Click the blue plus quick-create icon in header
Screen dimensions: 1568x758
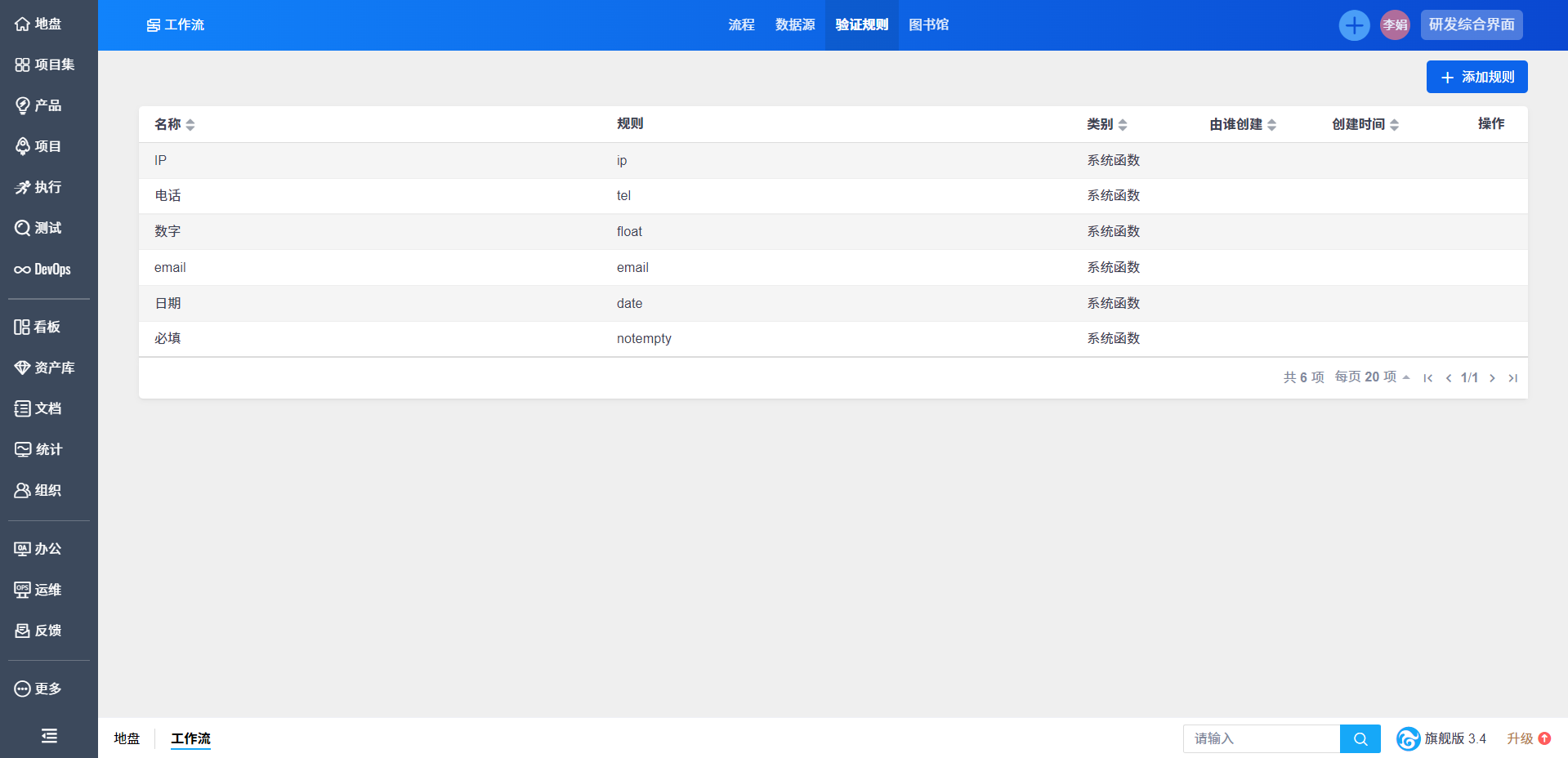(x=1354, y=25)
